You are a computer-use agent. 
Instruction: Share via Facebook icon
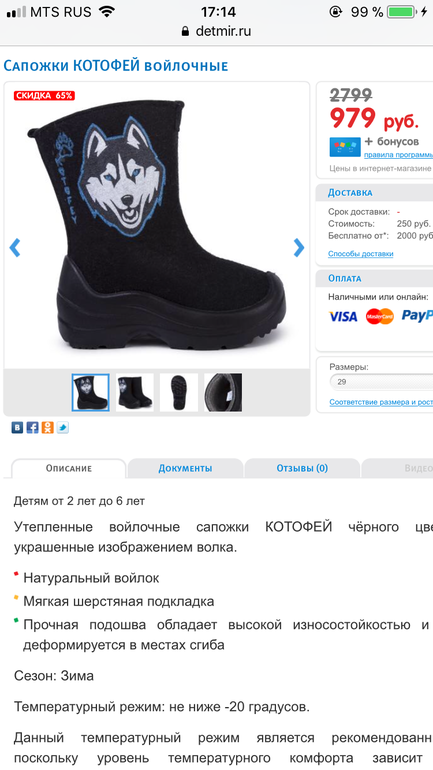32,428
